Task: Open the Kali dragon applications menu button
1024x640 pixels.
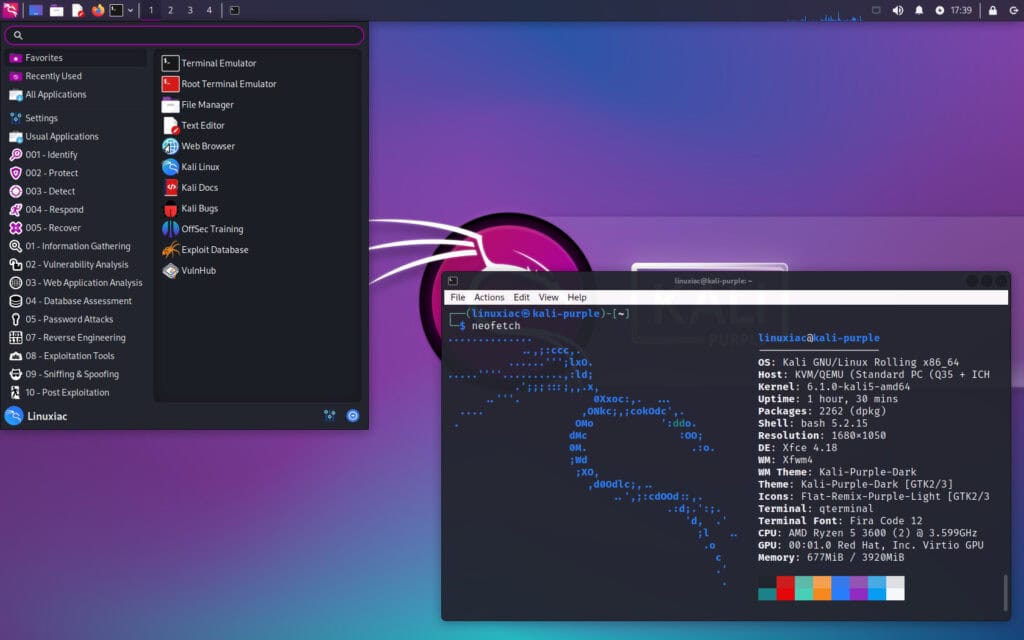Action: coord(10,10)
